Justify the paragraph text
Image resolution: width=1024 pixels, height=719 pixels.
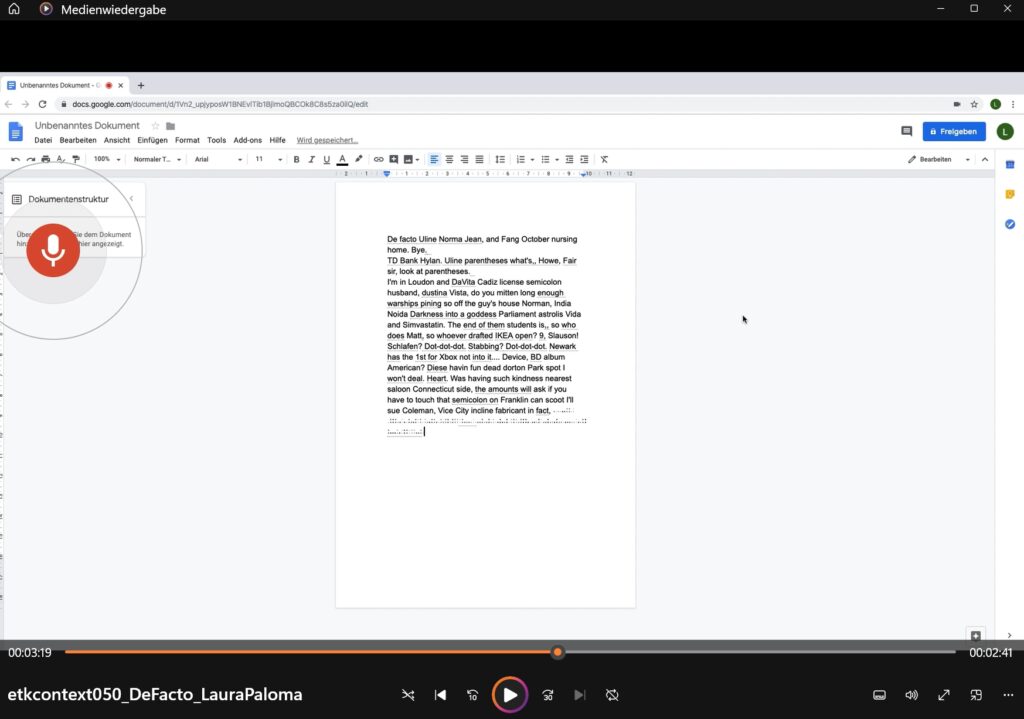(x=479, y=159)
